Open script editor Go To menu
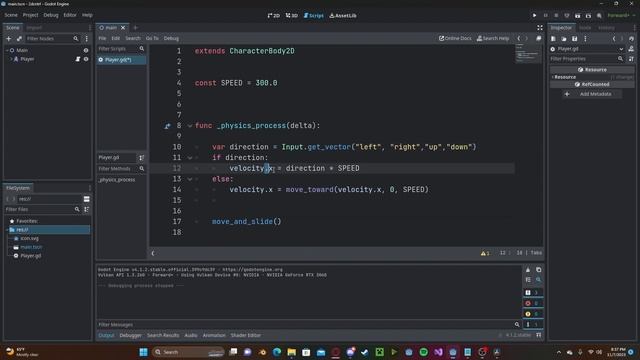This screenshot has width=640, height=360. coord(152,38)
